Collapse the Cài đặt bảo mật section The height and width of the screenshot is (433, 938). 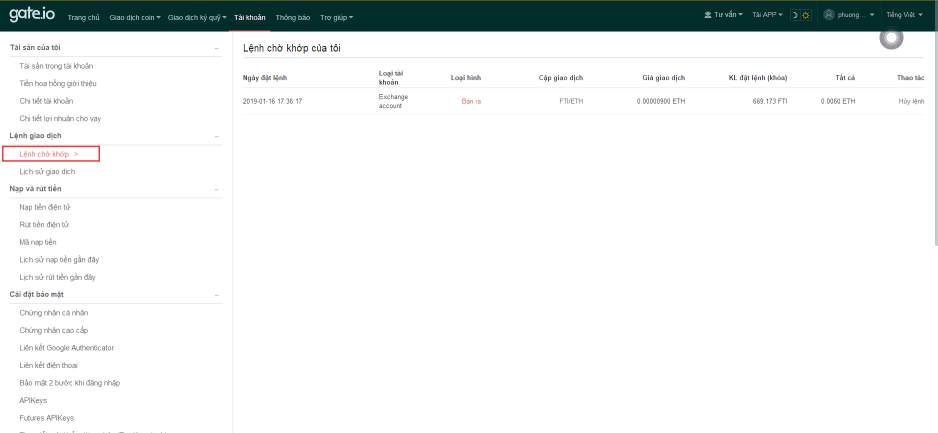click(x=217, y=295)
